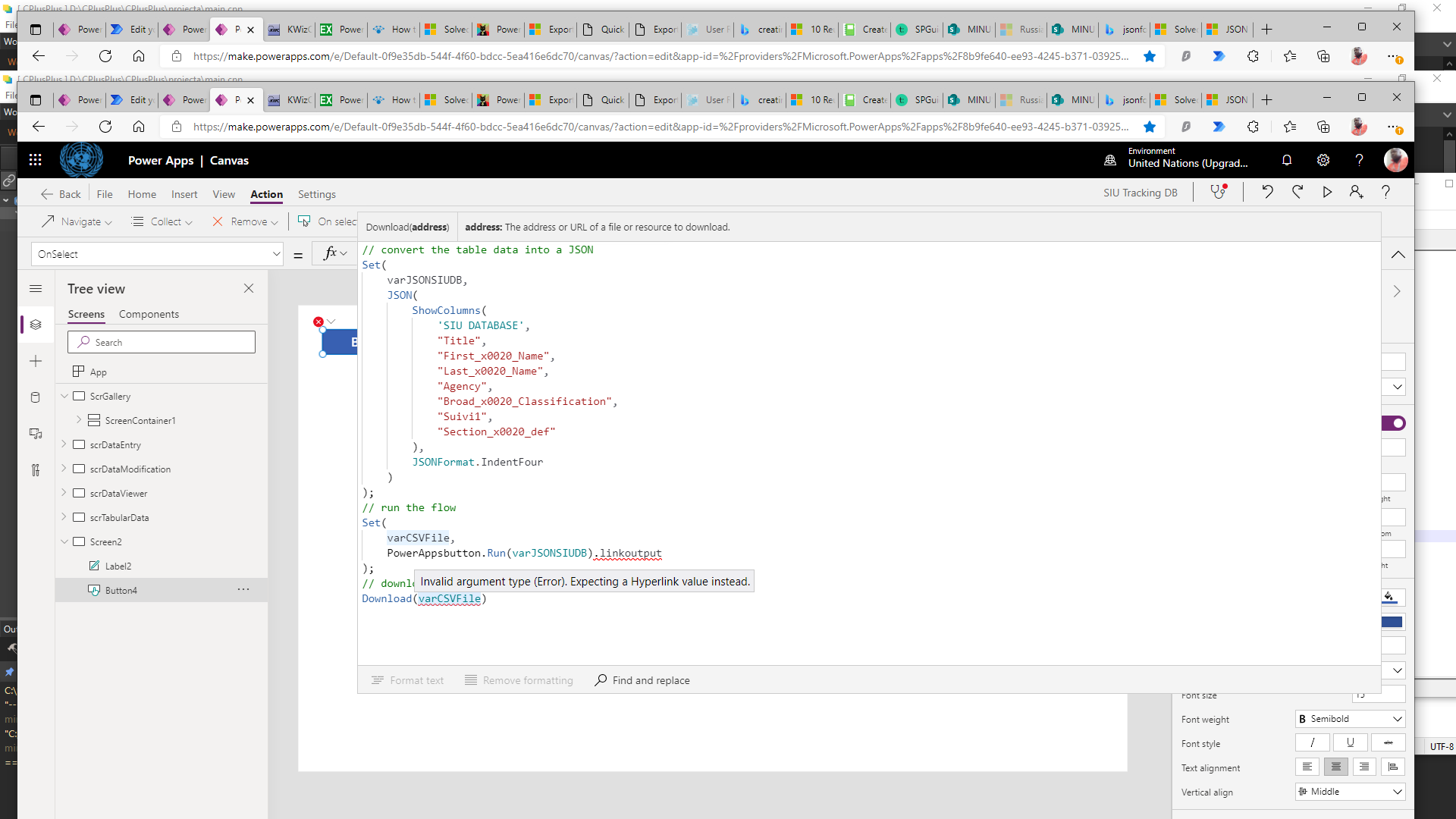
Task: Open the app launcher waffle menu
Action: coord(35,160)
